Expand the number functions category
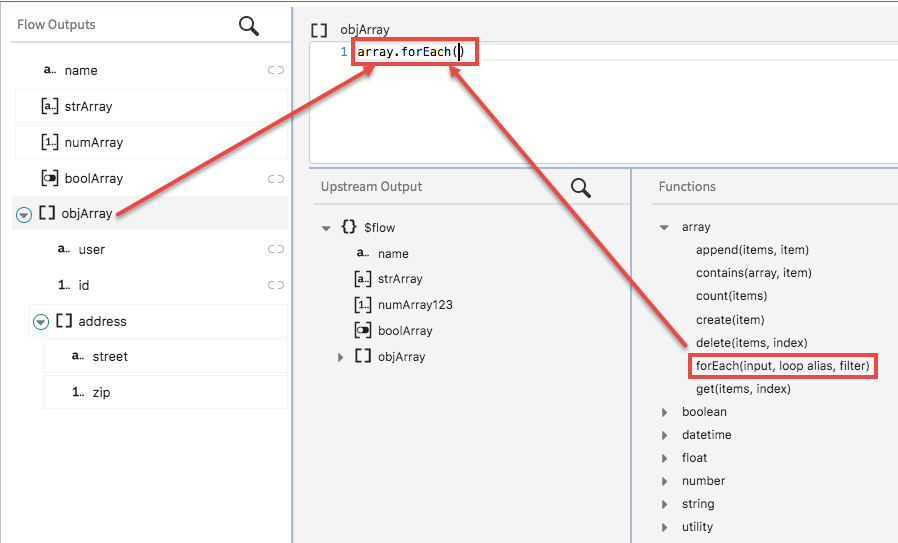898x543 pixels. tap(664, 481)
